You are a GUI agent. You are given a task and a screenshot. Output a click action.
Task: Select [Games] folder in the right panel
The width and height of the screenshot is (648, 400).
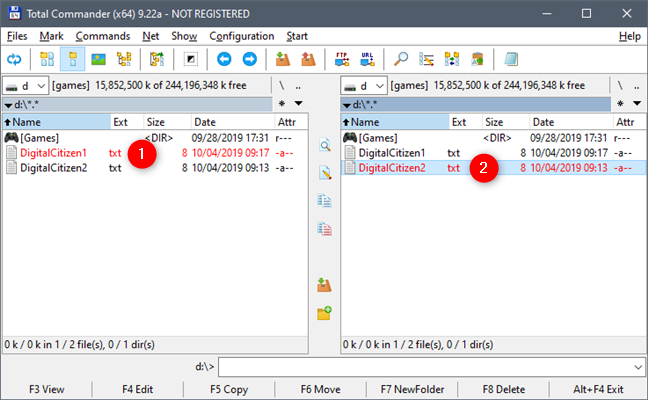pyautogui.click(x=493, y=138)
